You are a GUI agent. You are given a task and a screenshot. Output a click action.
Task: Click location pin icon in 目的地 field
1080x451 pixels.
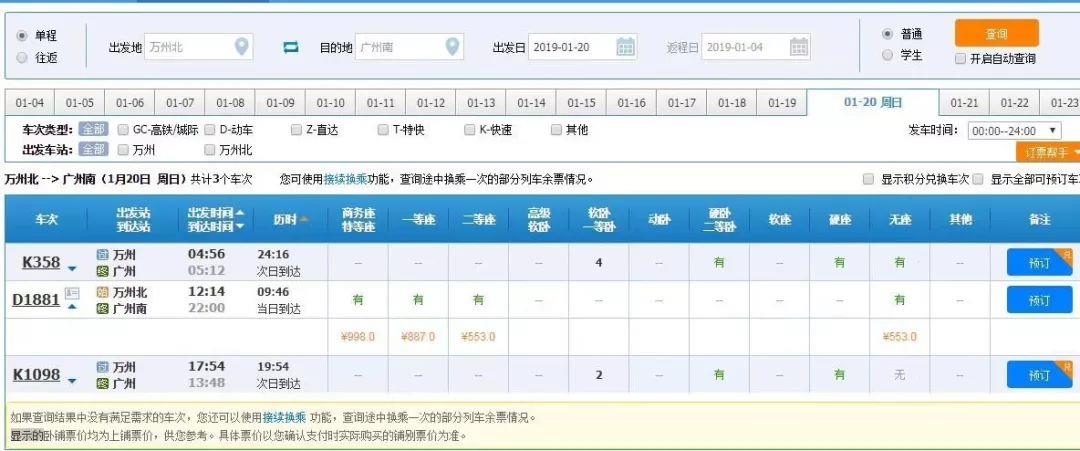pyautogui.click(x=453, y=47)
